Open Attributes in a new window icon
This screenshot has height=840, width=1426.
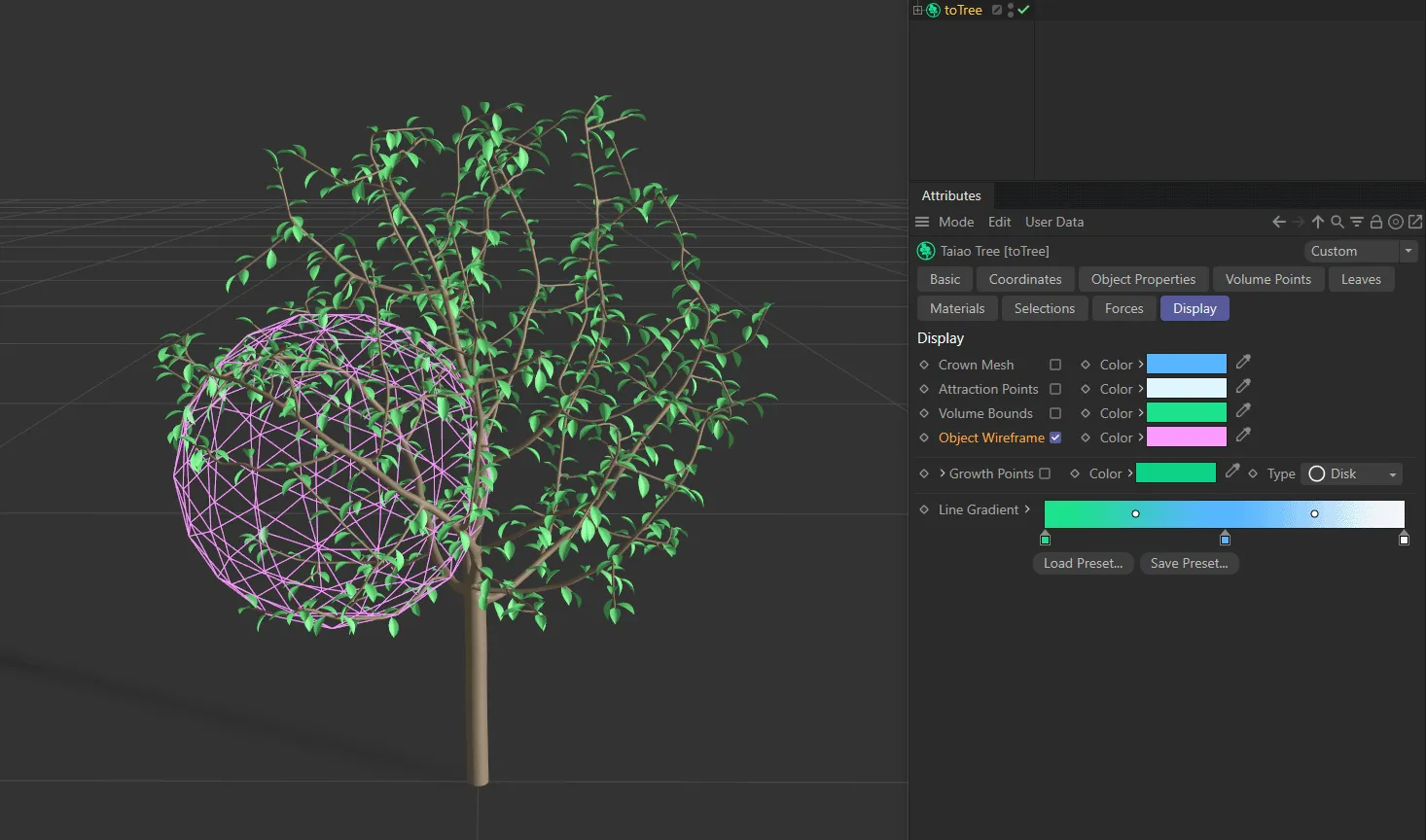coord(1416,222)
